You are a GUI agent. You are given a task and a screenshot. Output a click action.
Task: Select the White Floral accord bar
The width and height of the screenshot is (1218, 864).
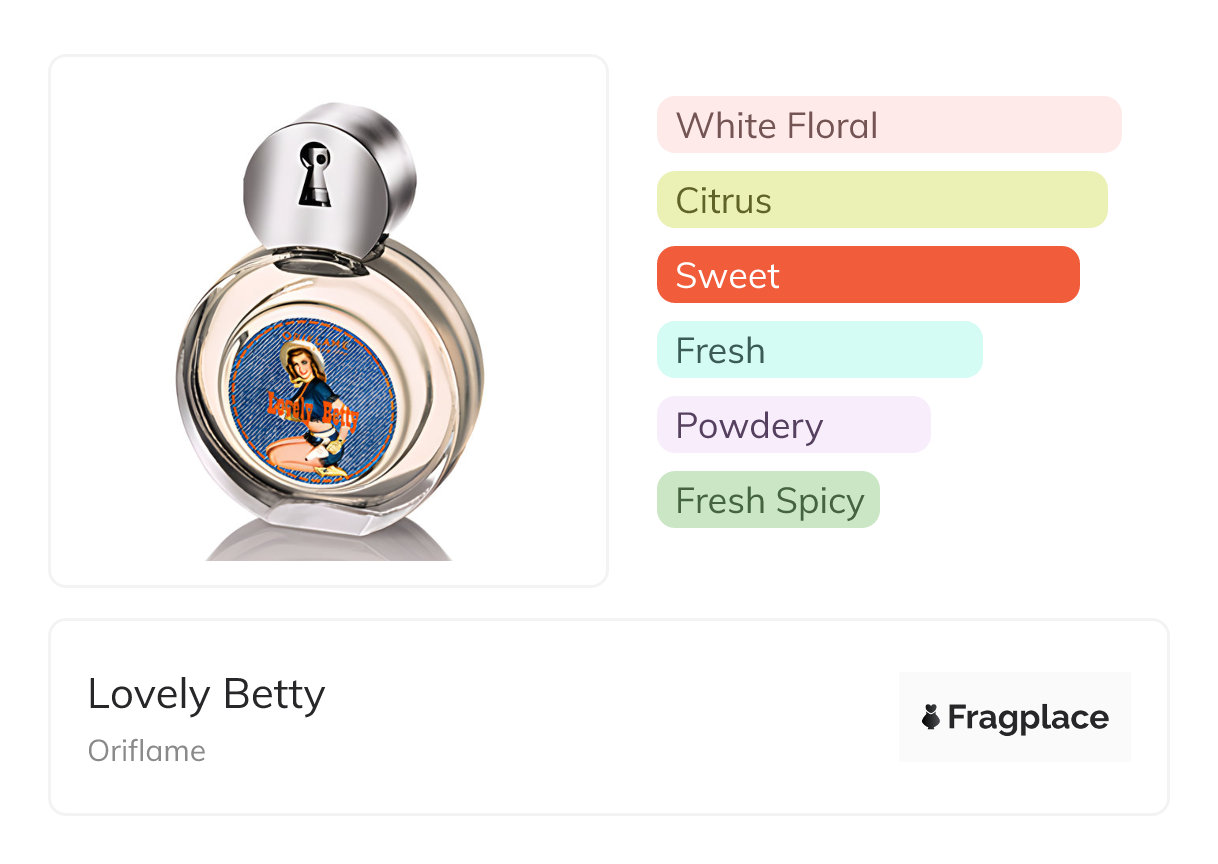pyautogui.click(x=888, y=125)
